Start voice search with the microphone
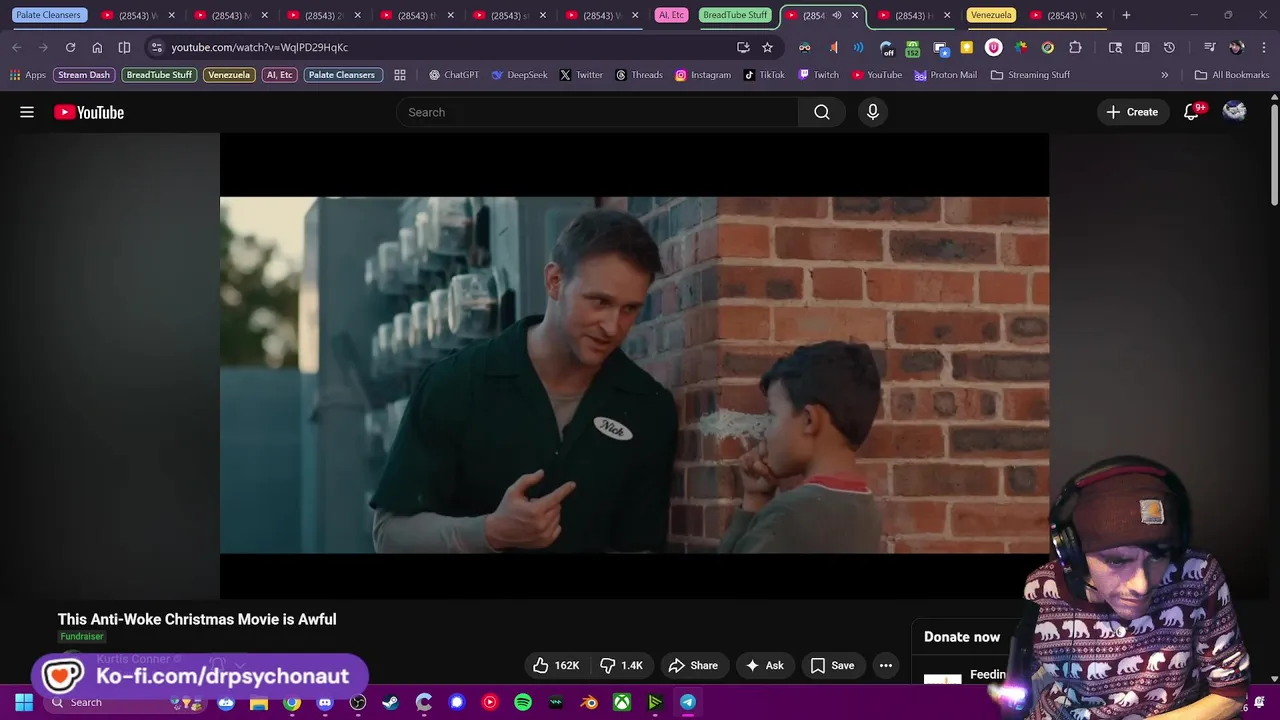The image size is (1280, 720). point(873,112)
